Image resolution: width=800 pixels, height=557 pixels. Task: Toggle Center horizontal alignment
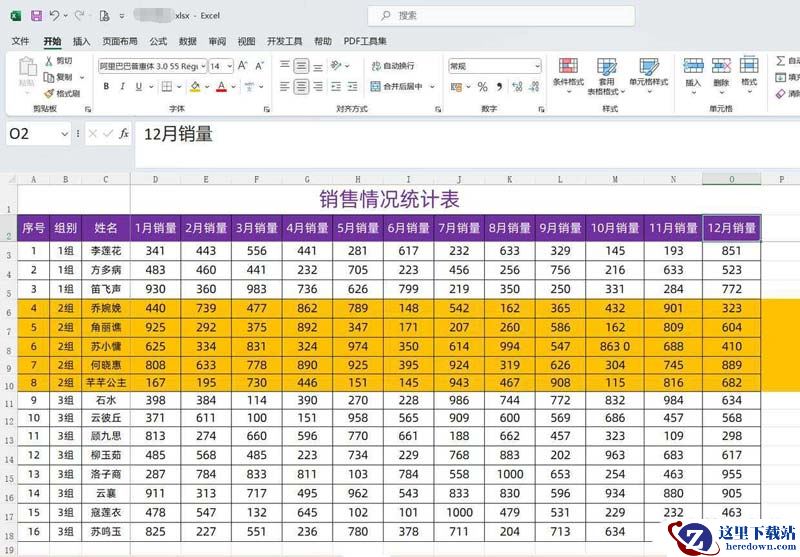click(301, 87)
